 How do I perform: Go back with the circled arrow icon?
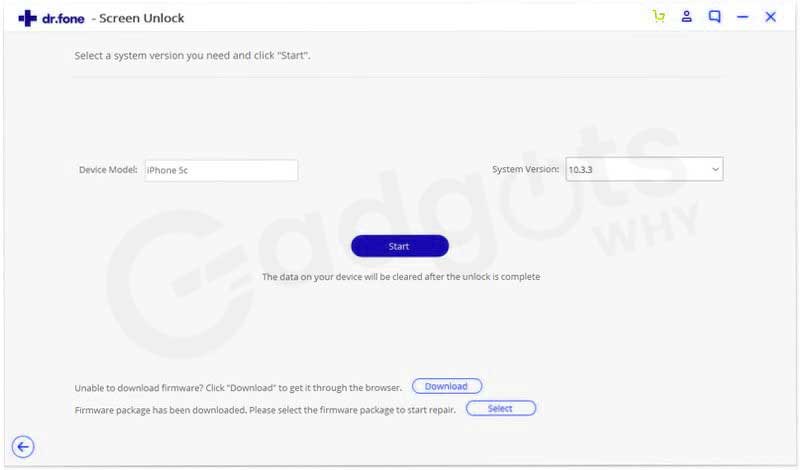point(23,447)
